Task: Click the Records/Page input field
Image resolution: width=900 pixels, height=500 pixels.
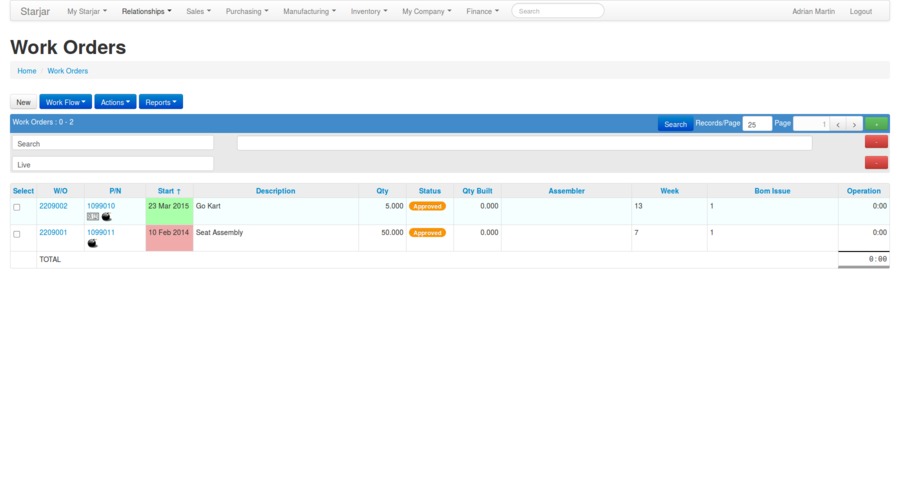Action: 757,124
